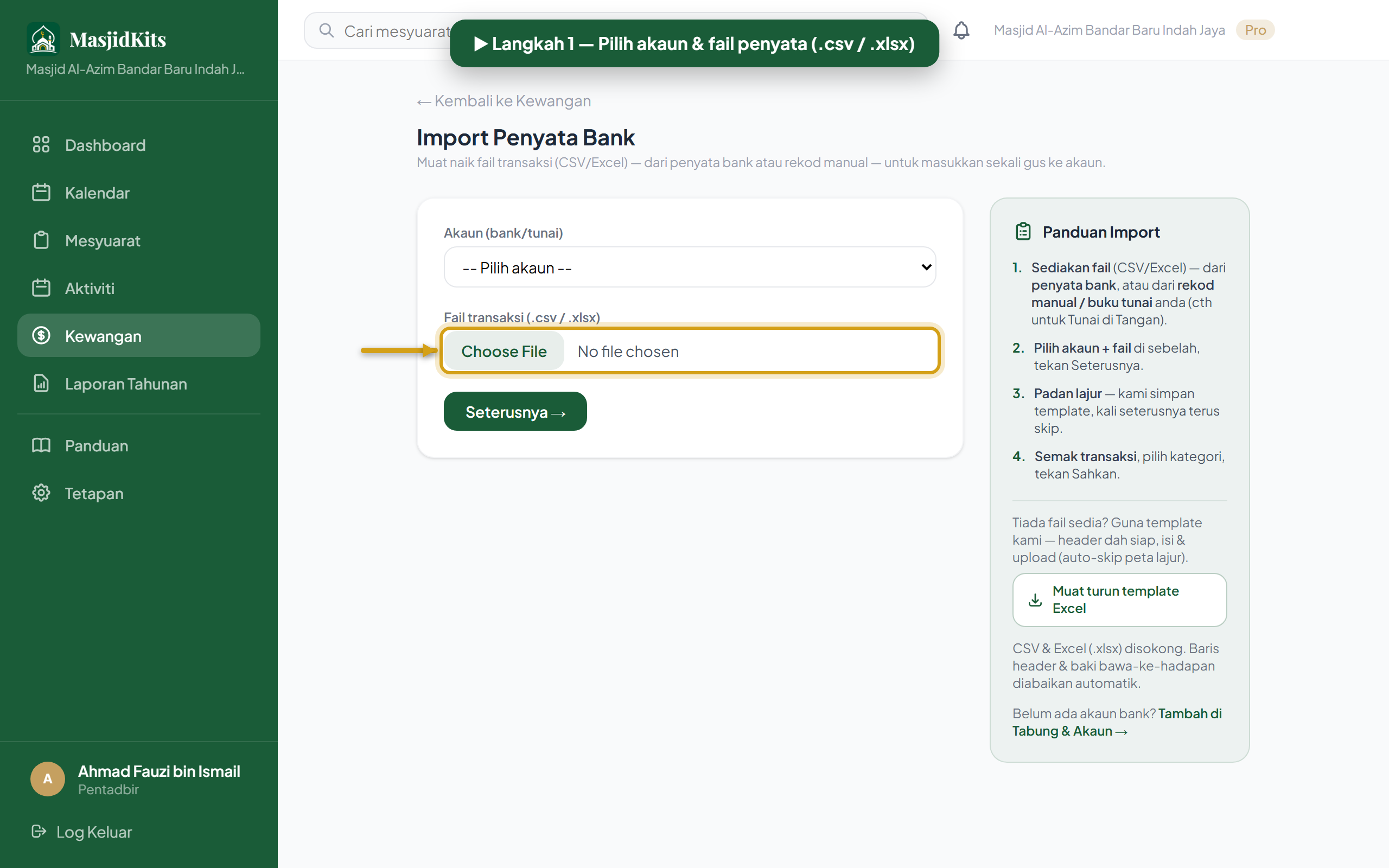
Task: Open the Kalendar menu item
Action: (x=139, y=192)
